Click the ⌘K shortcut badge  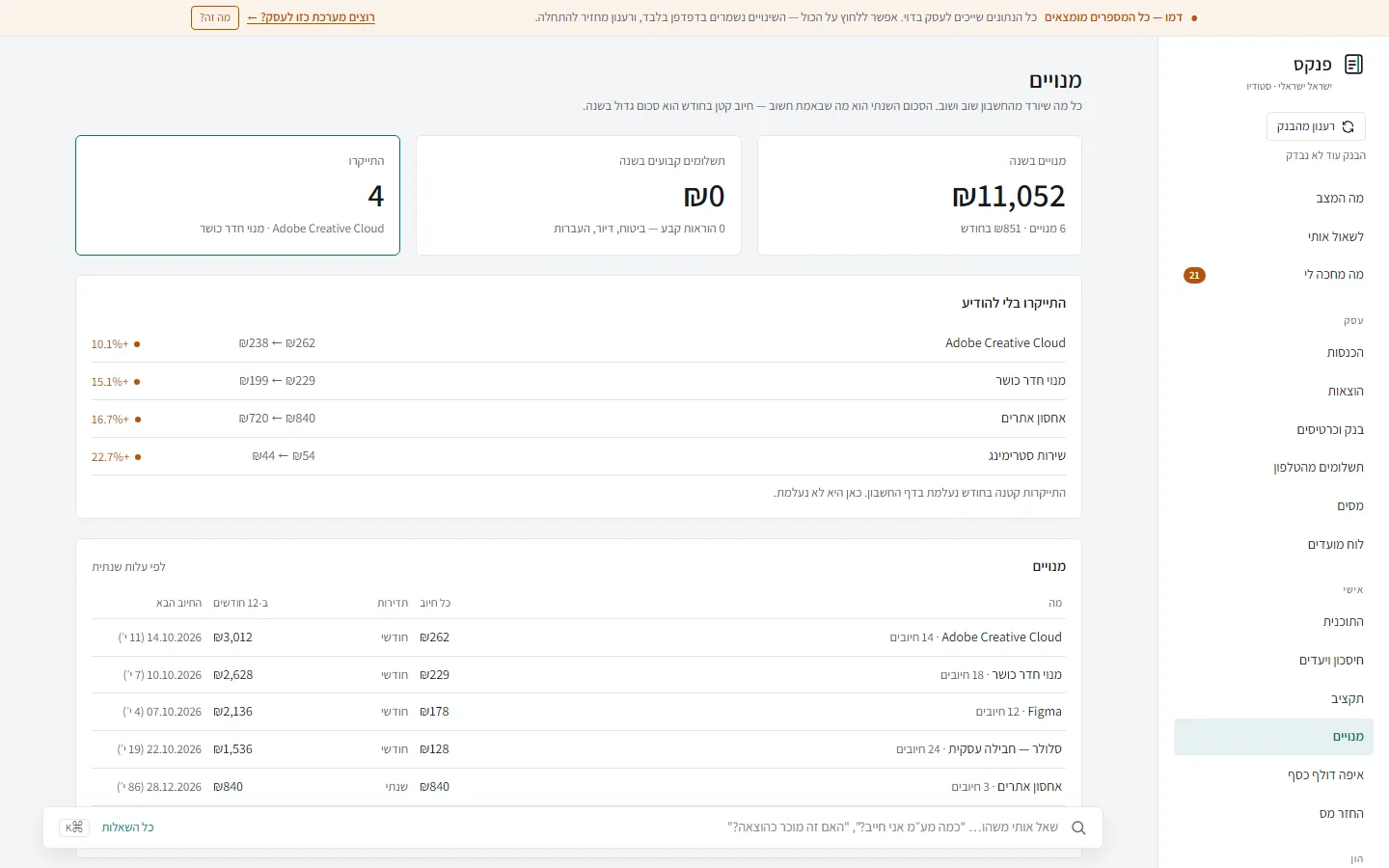[74, 827]
